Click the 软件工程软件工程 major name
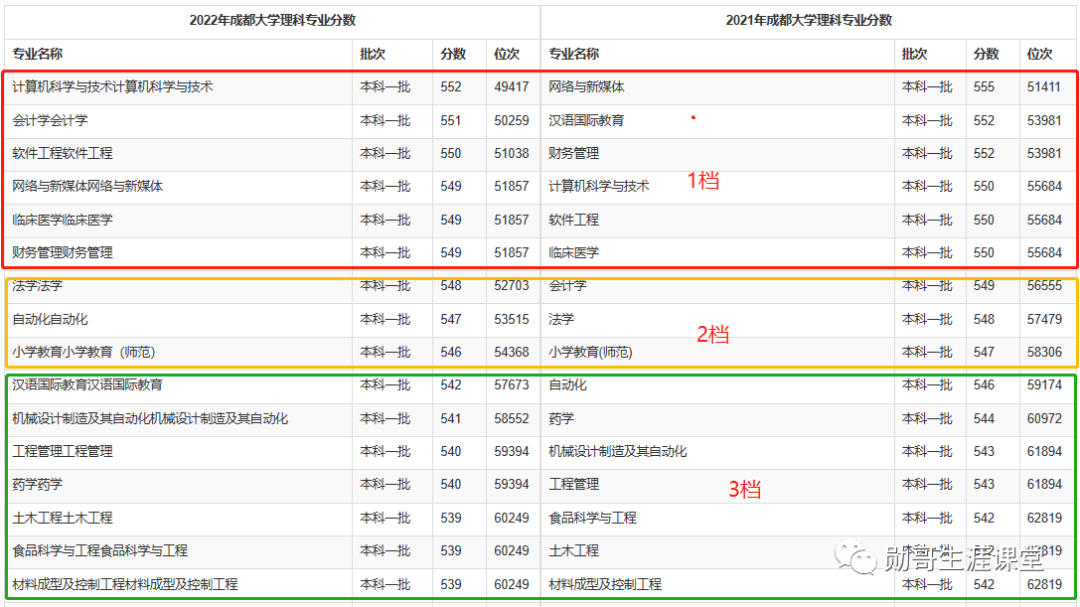 point(62,153)
